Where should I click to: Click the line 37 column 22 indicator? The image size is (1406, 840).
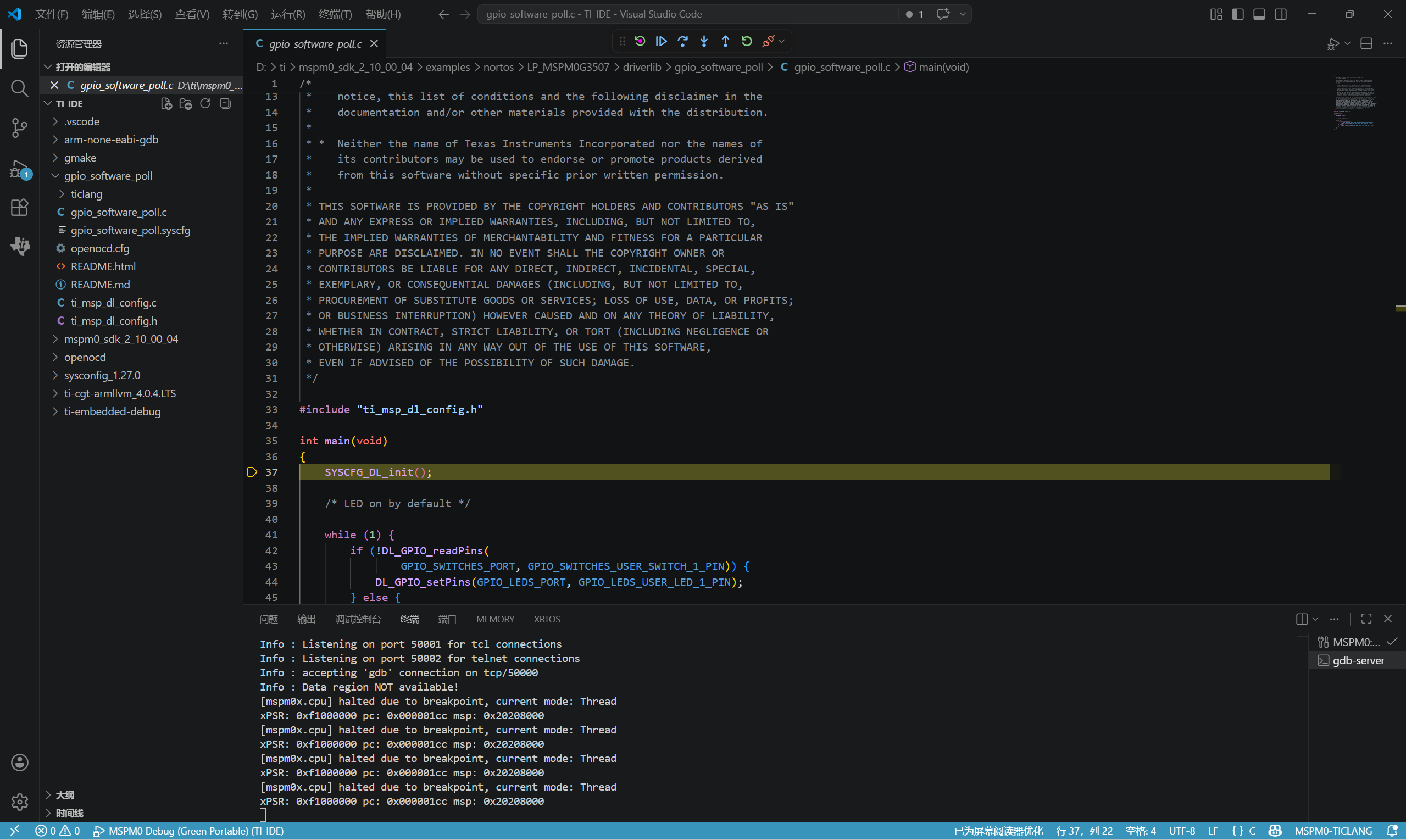click(1084, 830)
